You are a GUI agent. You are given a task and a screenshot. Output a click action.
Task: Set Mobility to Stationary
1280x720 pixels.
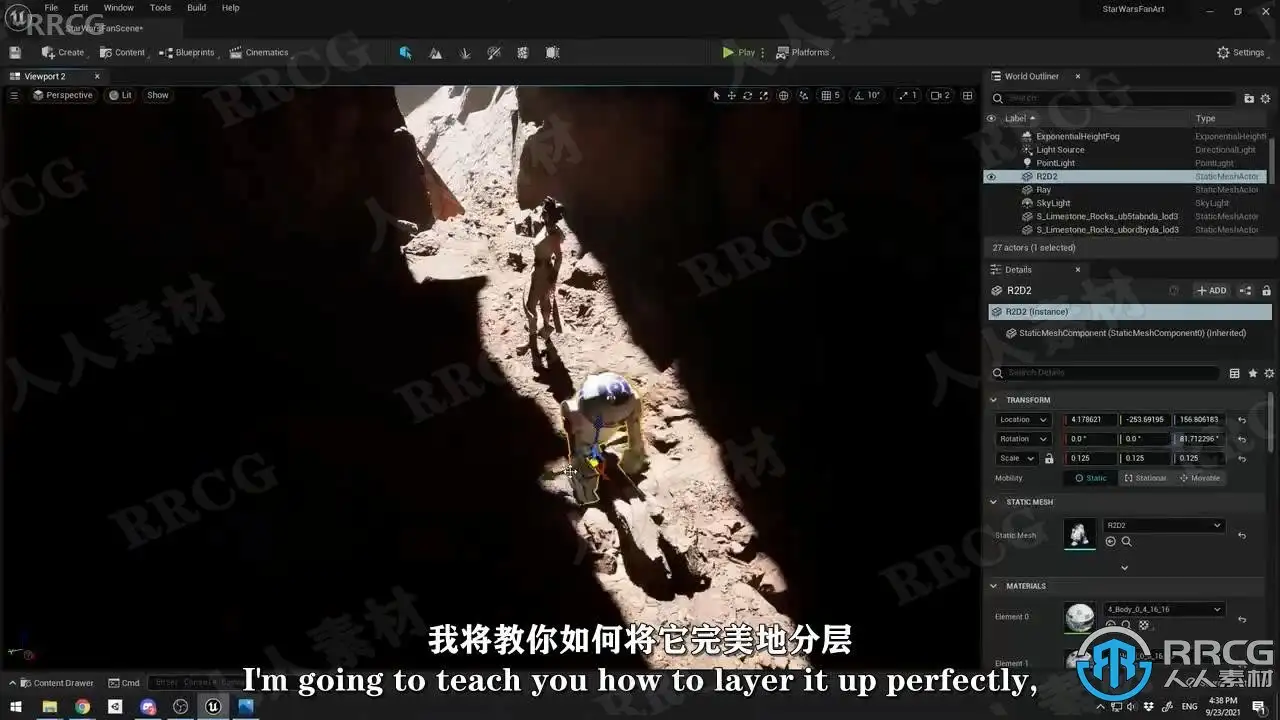coord(1145,478)
